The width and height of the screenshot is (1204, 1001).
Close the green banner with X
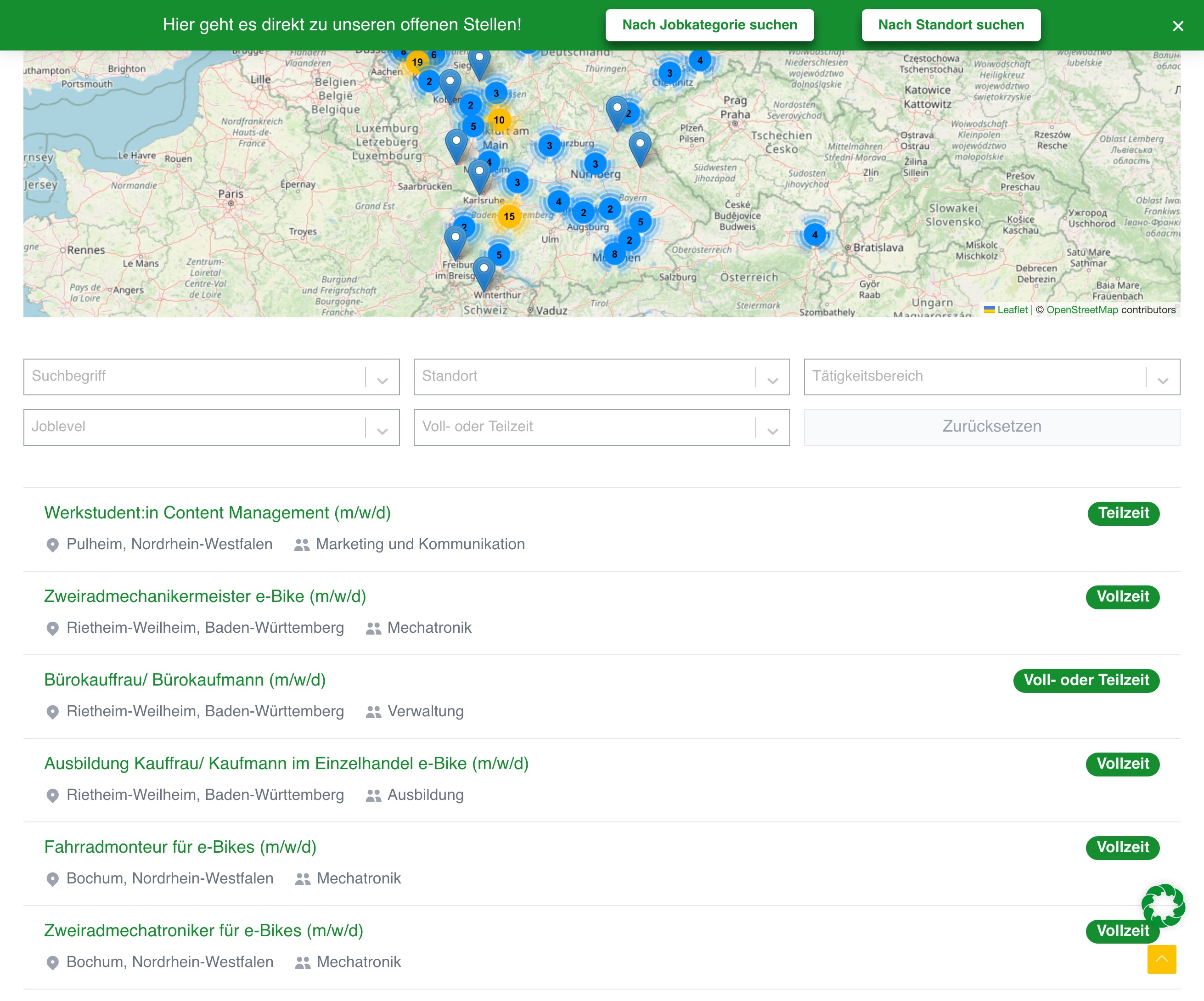click(1178, 26)
